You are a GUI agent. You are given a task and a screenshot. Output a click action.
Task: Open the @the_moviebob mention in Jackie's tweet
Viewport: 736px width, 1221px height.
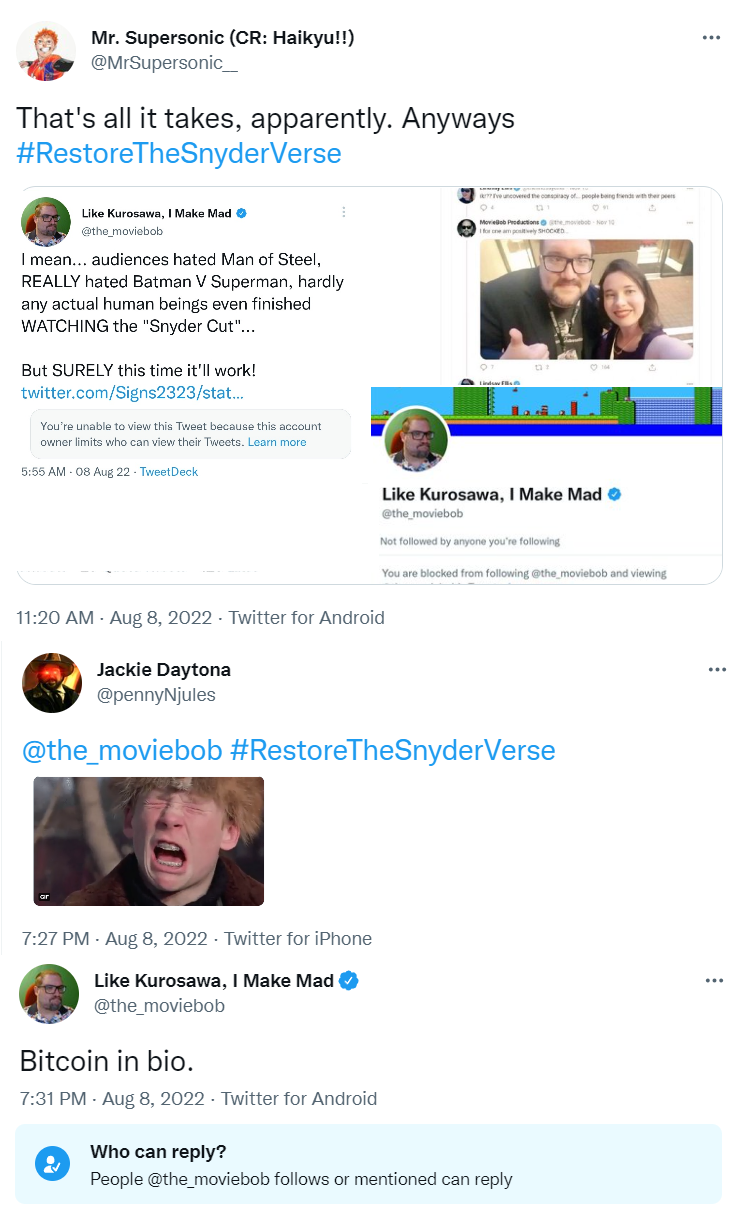pyautogui.click(x=122, y=751)
